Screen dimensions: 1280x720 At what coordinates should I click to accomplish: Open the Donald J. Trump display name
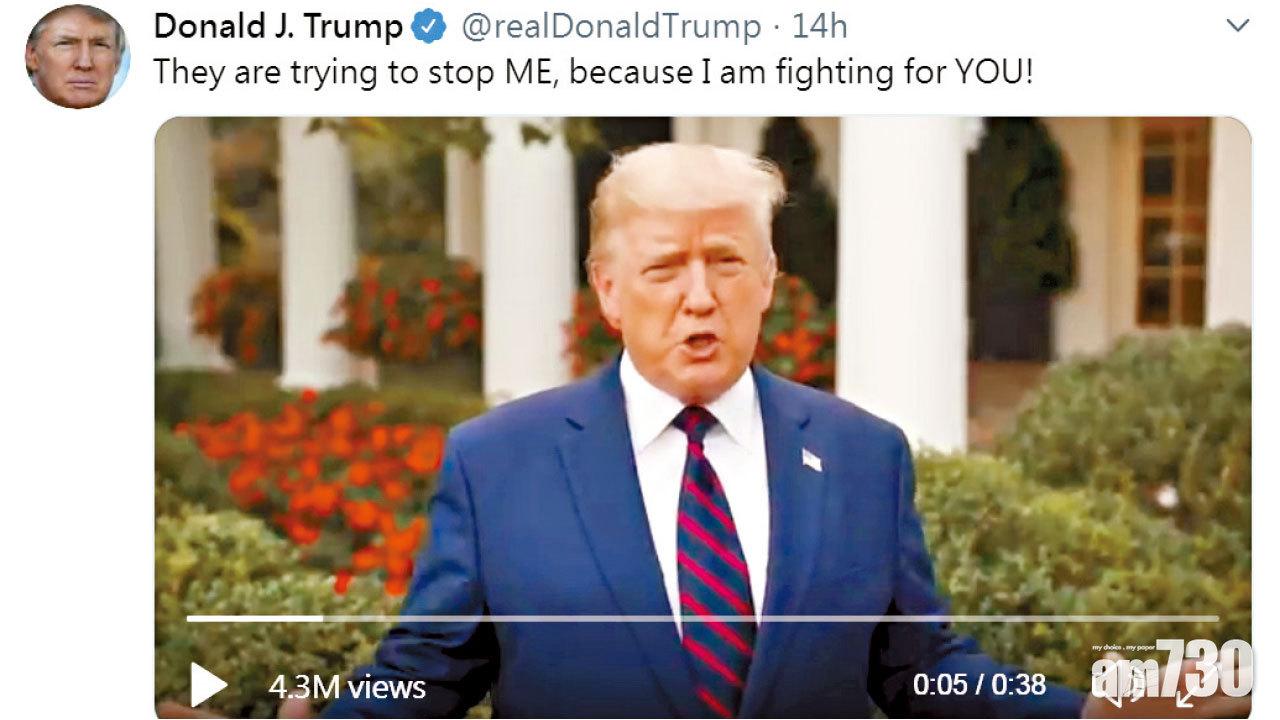click(x=278, y=27)
